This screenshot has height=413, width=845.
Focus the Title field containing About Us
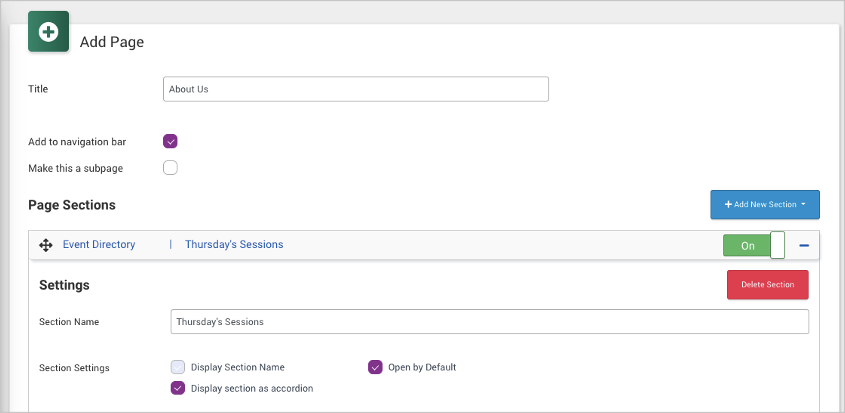355,89
